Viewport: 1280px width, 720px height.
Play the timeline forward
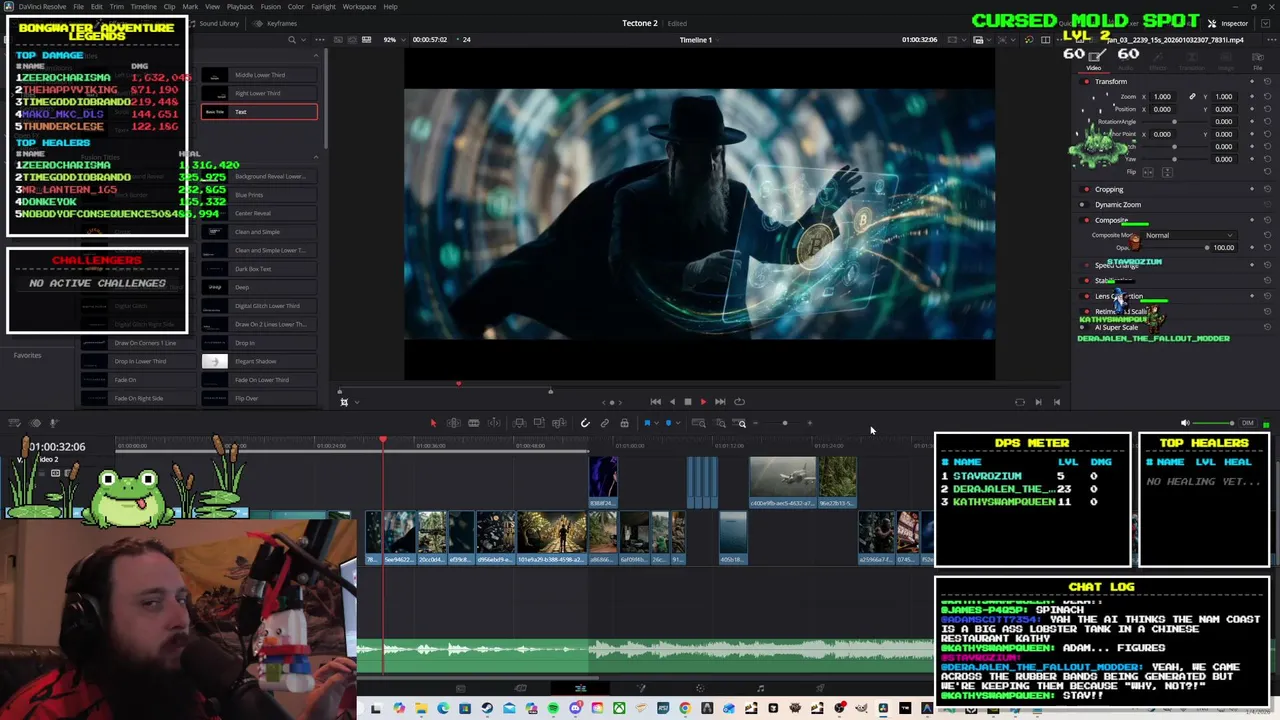coord(703,402)
